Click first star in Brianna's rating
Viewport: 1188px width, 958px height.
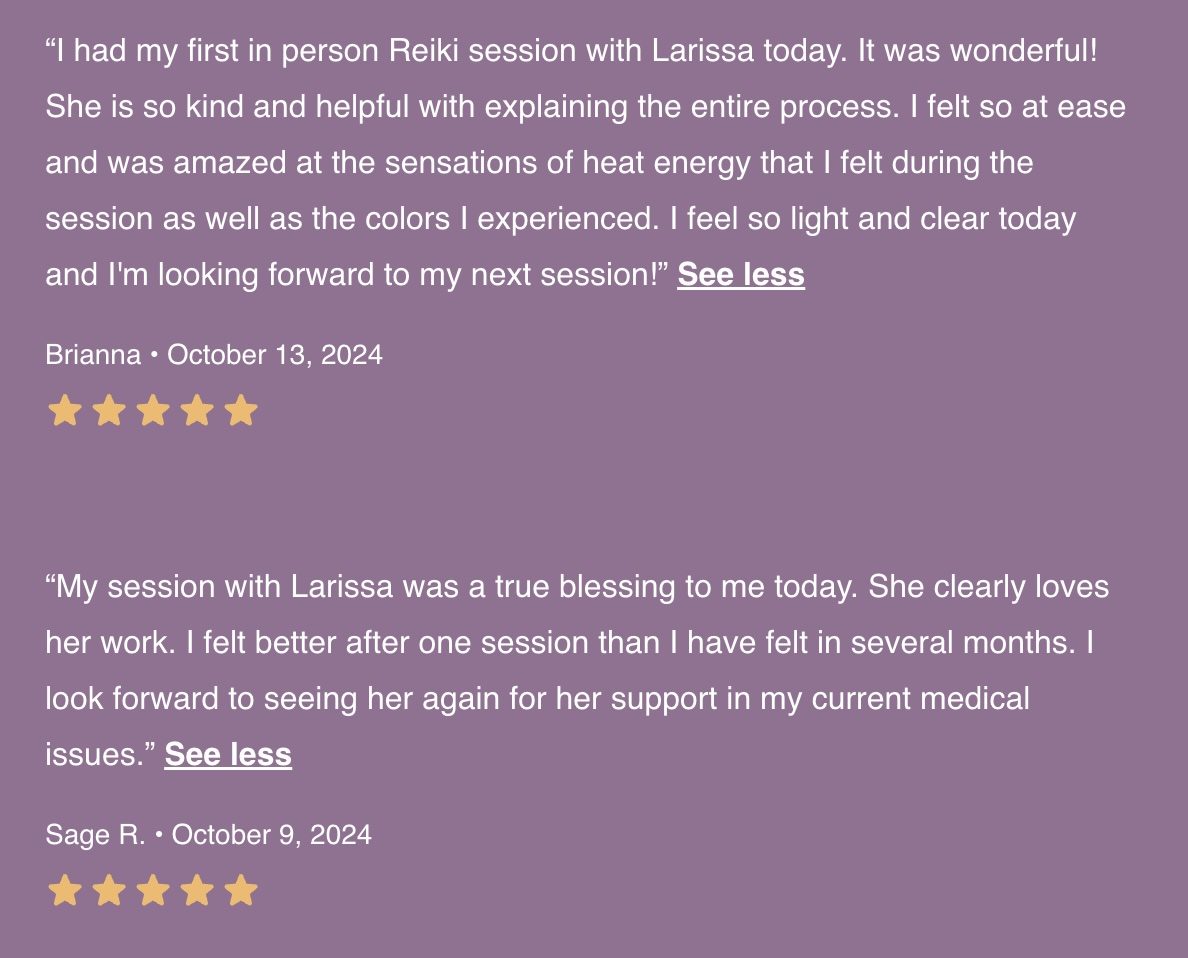(64, 411)
